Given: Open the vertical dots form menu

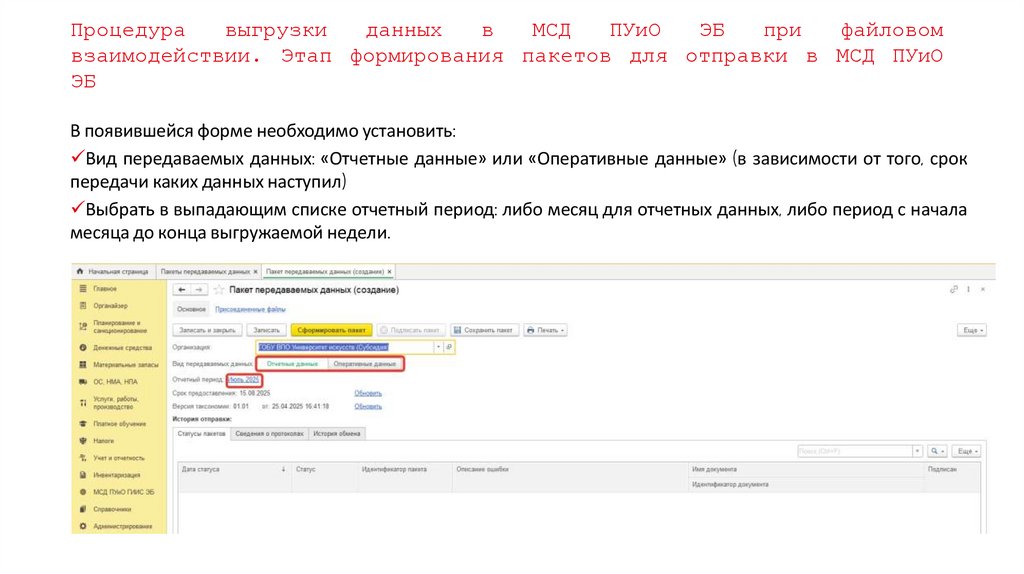Looking at the screenshot, I should point(968,289).
